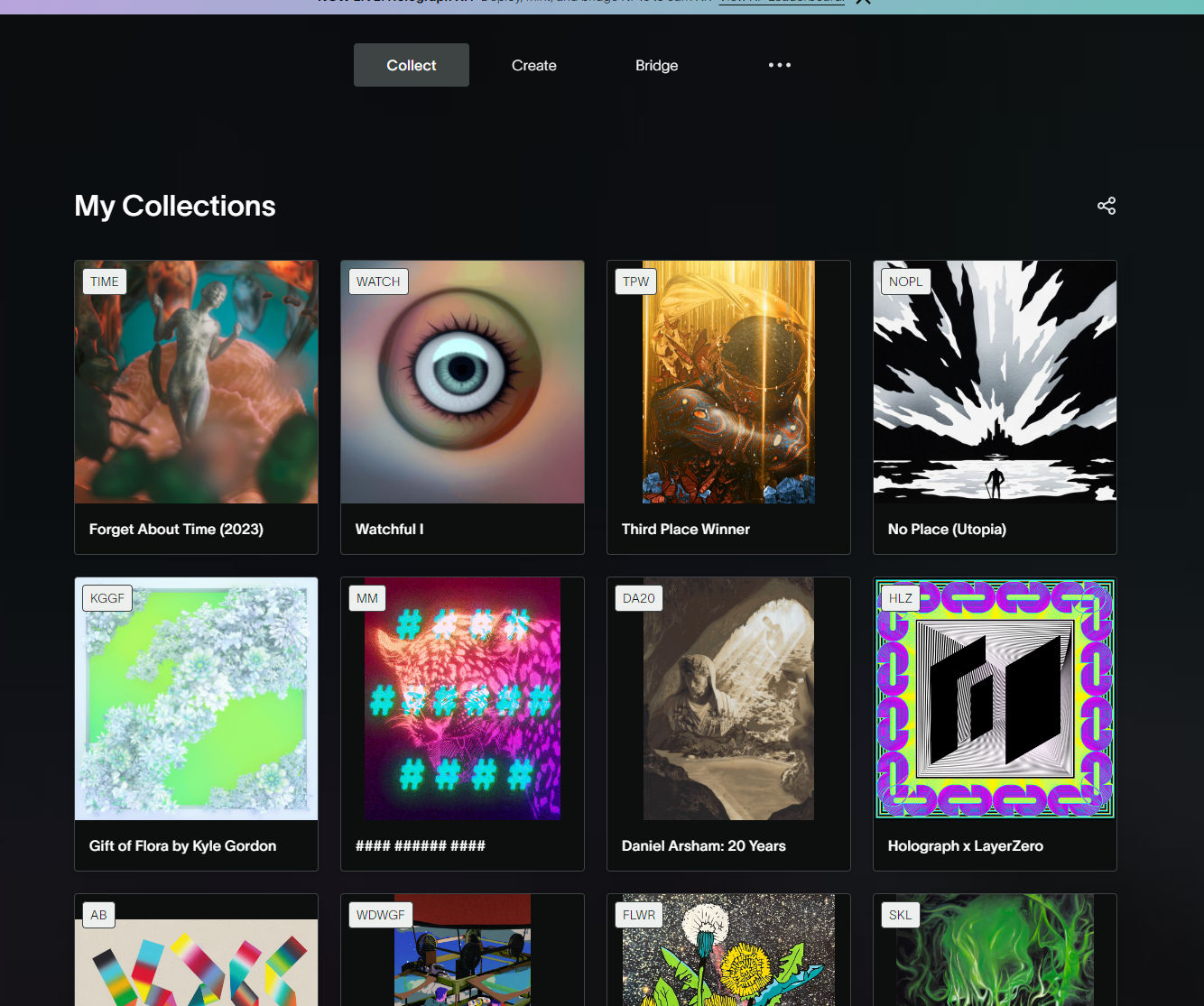Click the 'No Place (Utopia)' collection title

947,530
